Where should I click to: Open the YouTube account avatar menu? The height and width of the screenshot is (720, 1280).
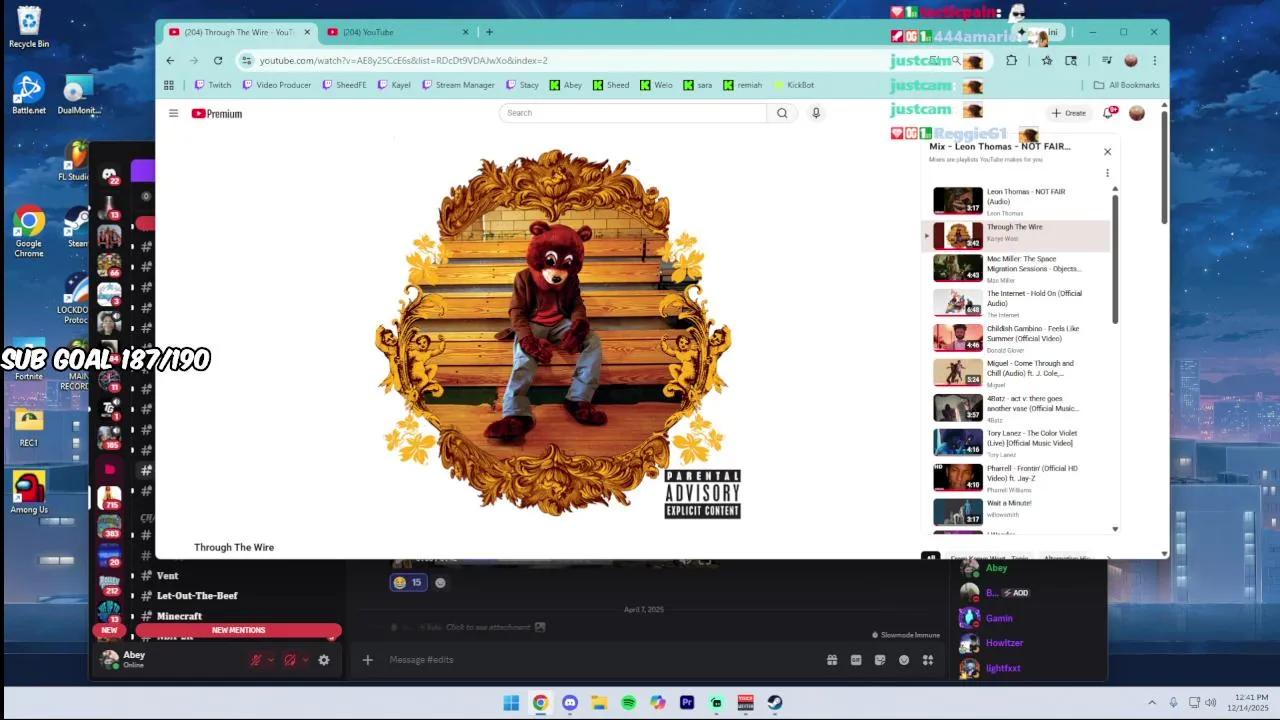(x=1137, y=113)
